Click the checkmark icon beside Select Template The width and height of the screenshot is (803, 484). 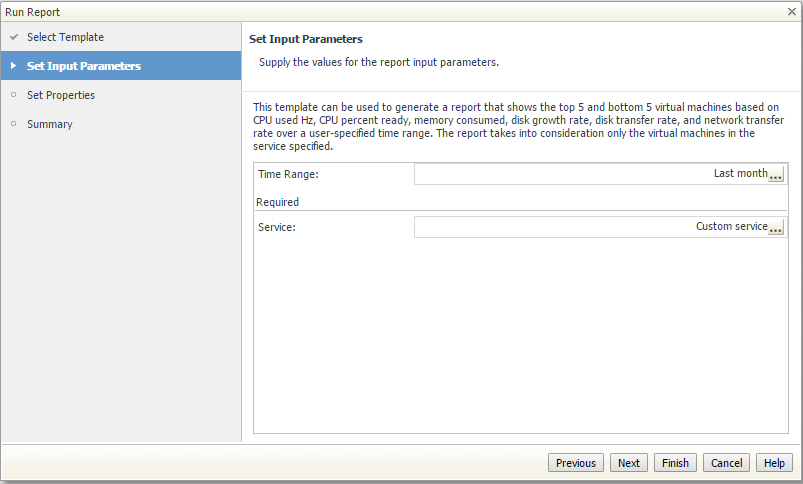[x=14, y=37]
